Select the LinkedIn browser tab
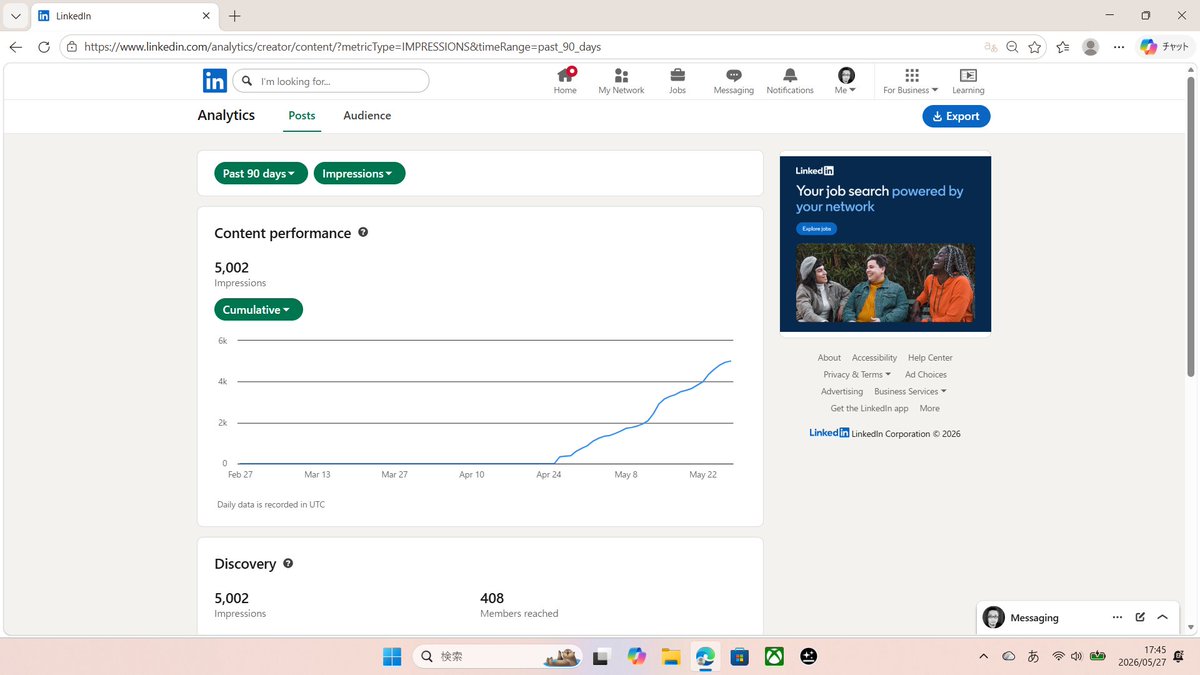 coord(124,16)
